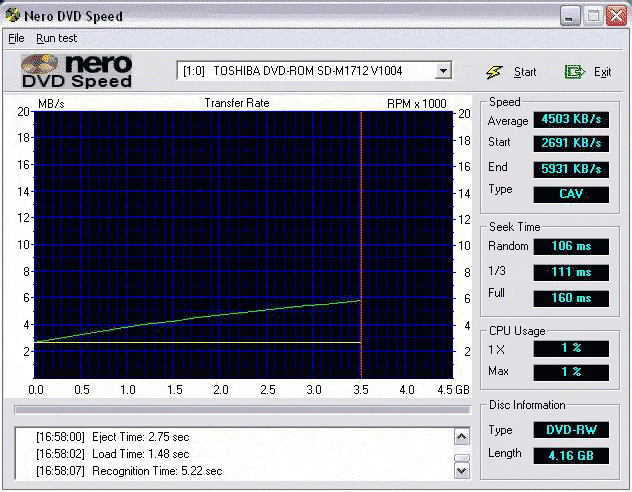
Task: Click the Start button label
Action: (x=525, y=72)
